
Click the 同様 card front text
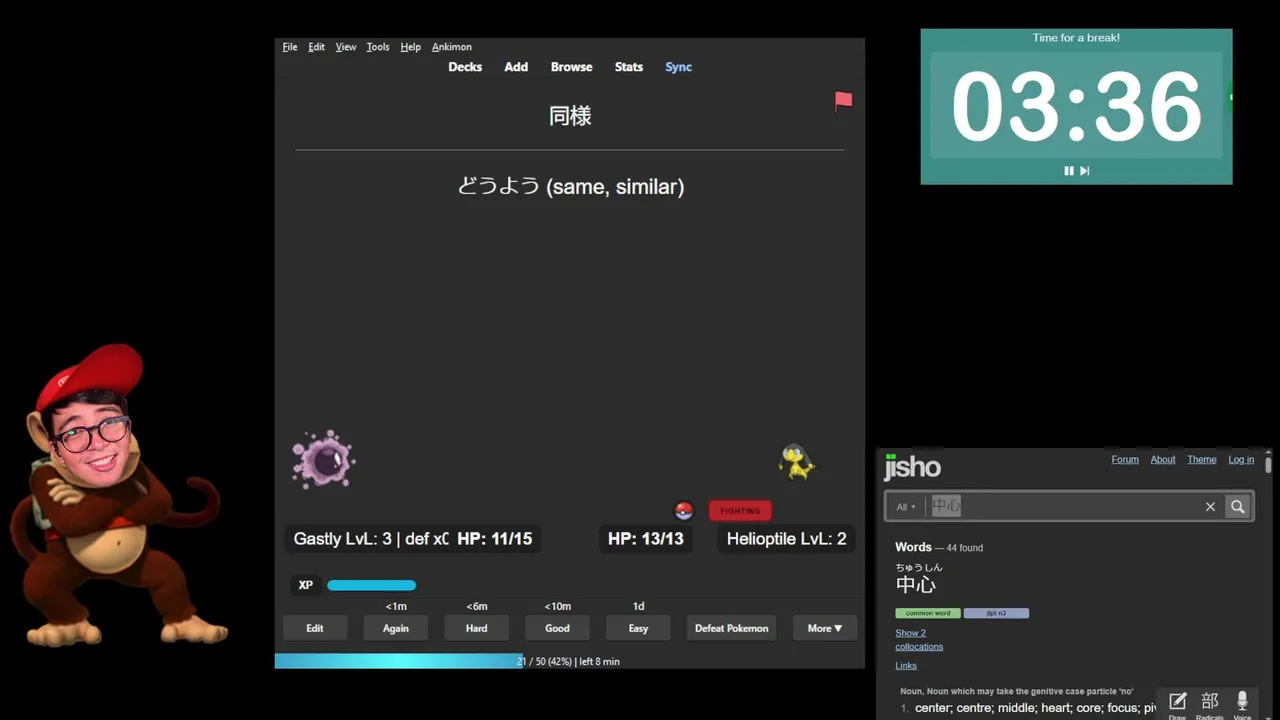coord(570,116)
